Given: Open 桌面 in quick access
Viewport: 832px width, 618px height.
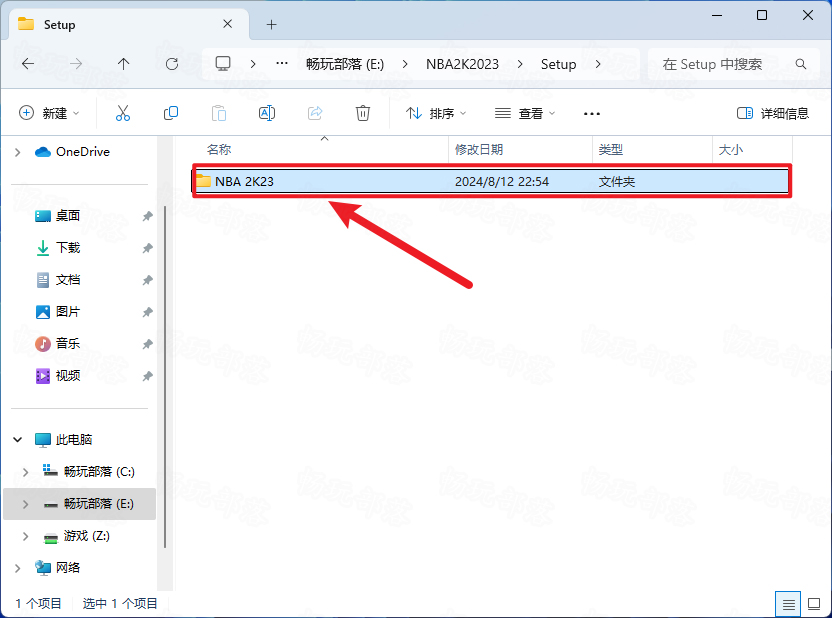Looking at the screenshot, I should click(57, 216).
